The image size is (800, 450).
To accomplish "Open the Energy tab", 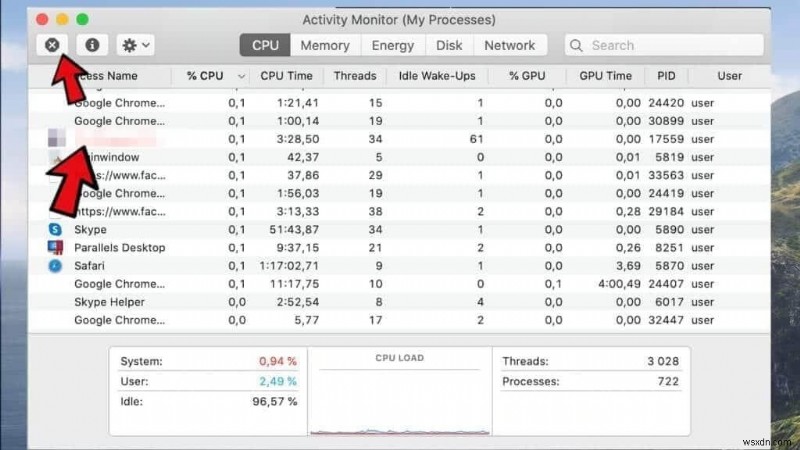I will [x=392, y=45].
